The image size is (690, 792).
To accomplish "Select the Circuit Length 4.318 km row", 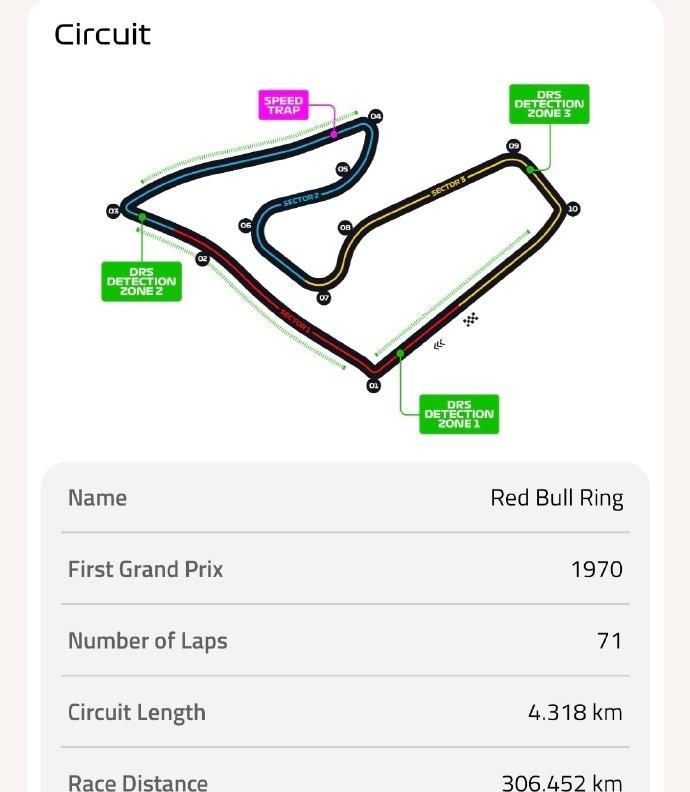I will [345, 712].
